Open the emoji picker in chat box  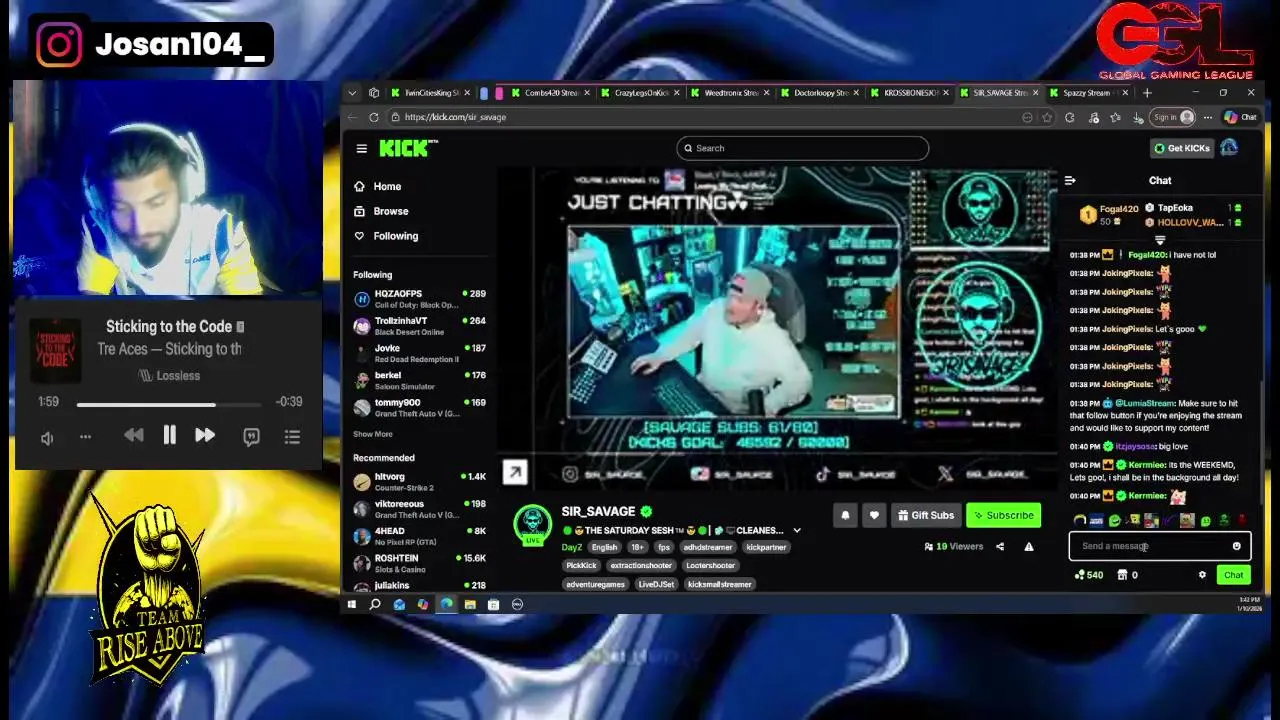(1237, 546)
